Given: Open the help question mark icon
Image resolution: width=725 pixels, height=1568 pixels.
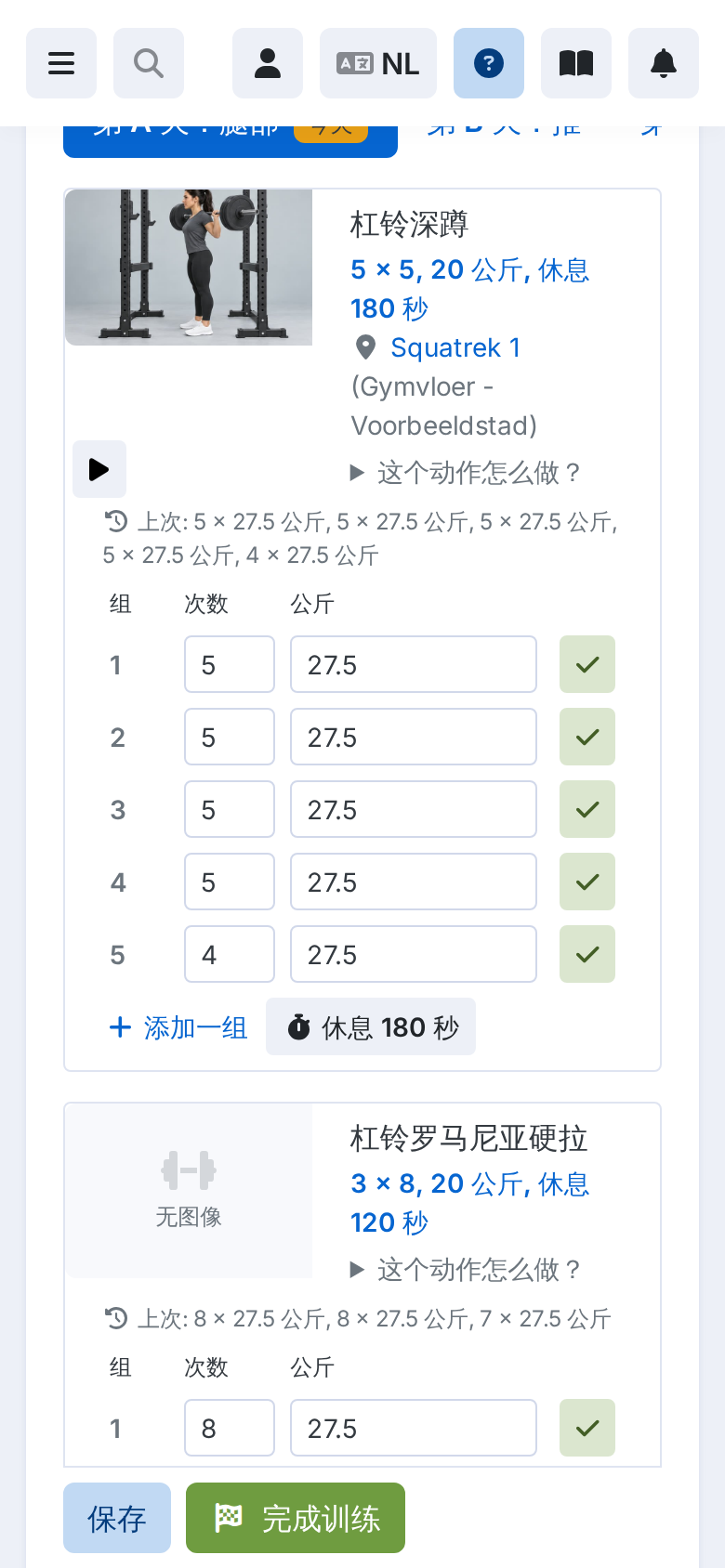Looking at the screenshot, I should (489, 63).
